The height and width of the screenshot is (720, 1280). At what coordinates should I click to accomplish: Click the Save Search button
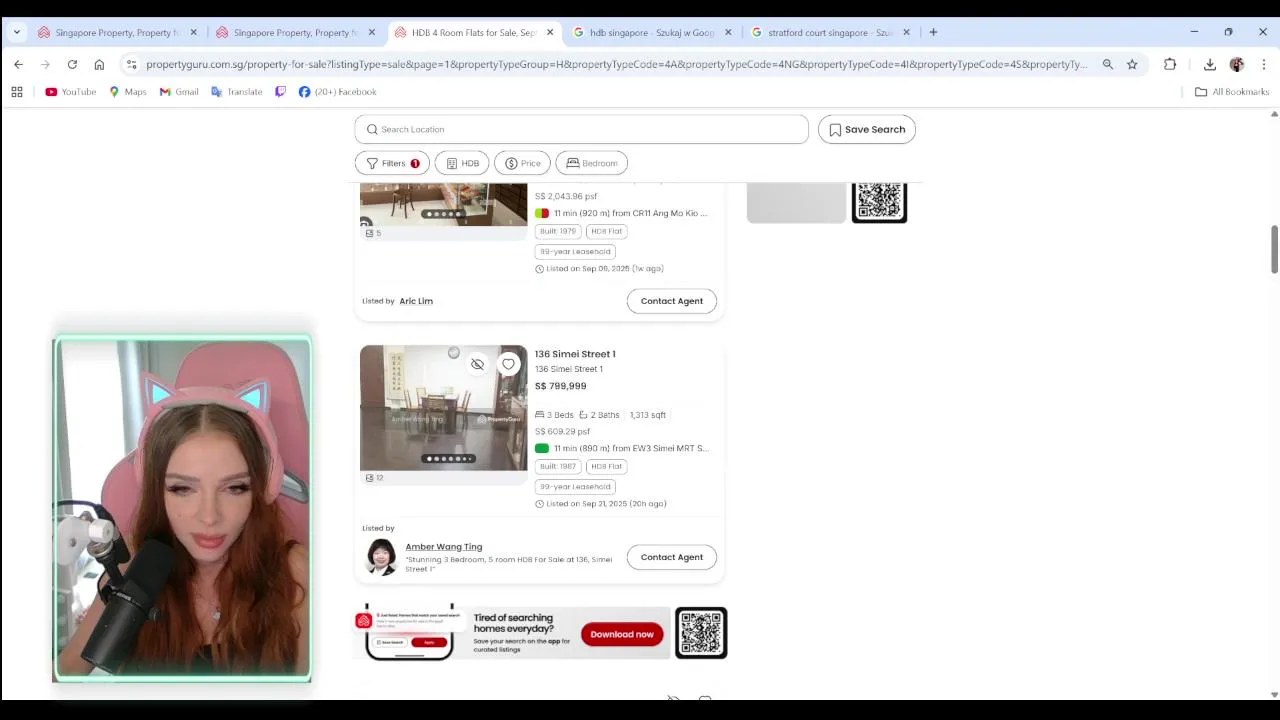click(x=867, y=129)
